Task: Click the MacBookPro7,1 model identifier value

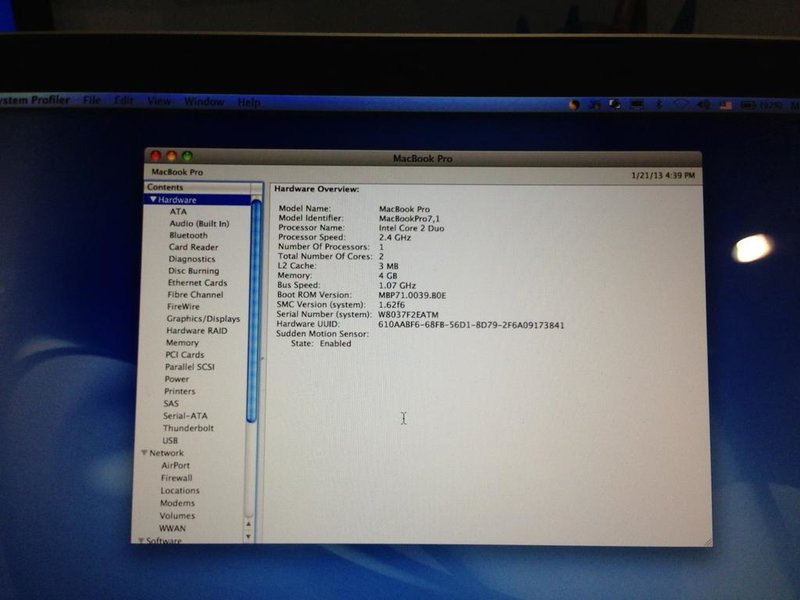Action: tap(409, 218)
